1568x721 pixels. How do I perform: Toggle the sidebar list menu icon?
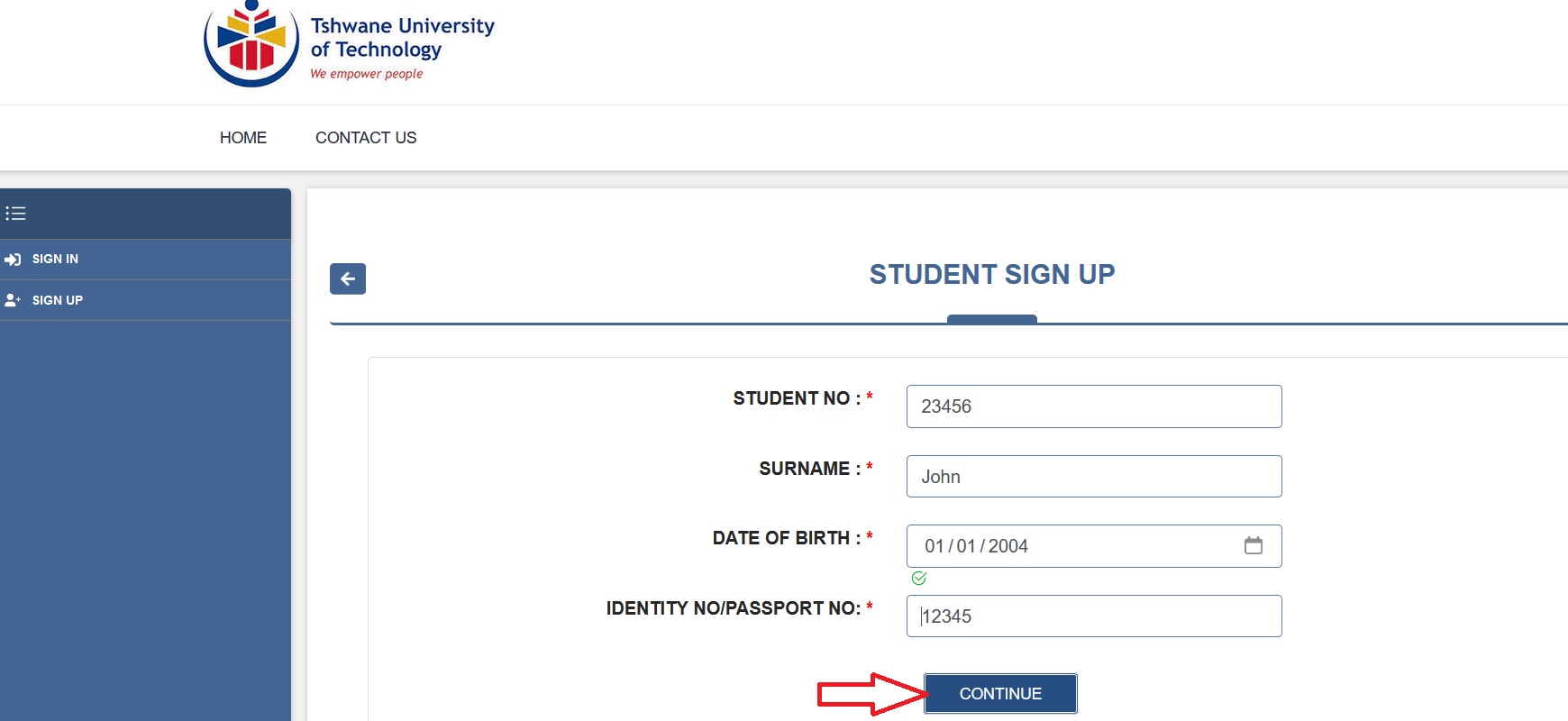tap(15, 214)
